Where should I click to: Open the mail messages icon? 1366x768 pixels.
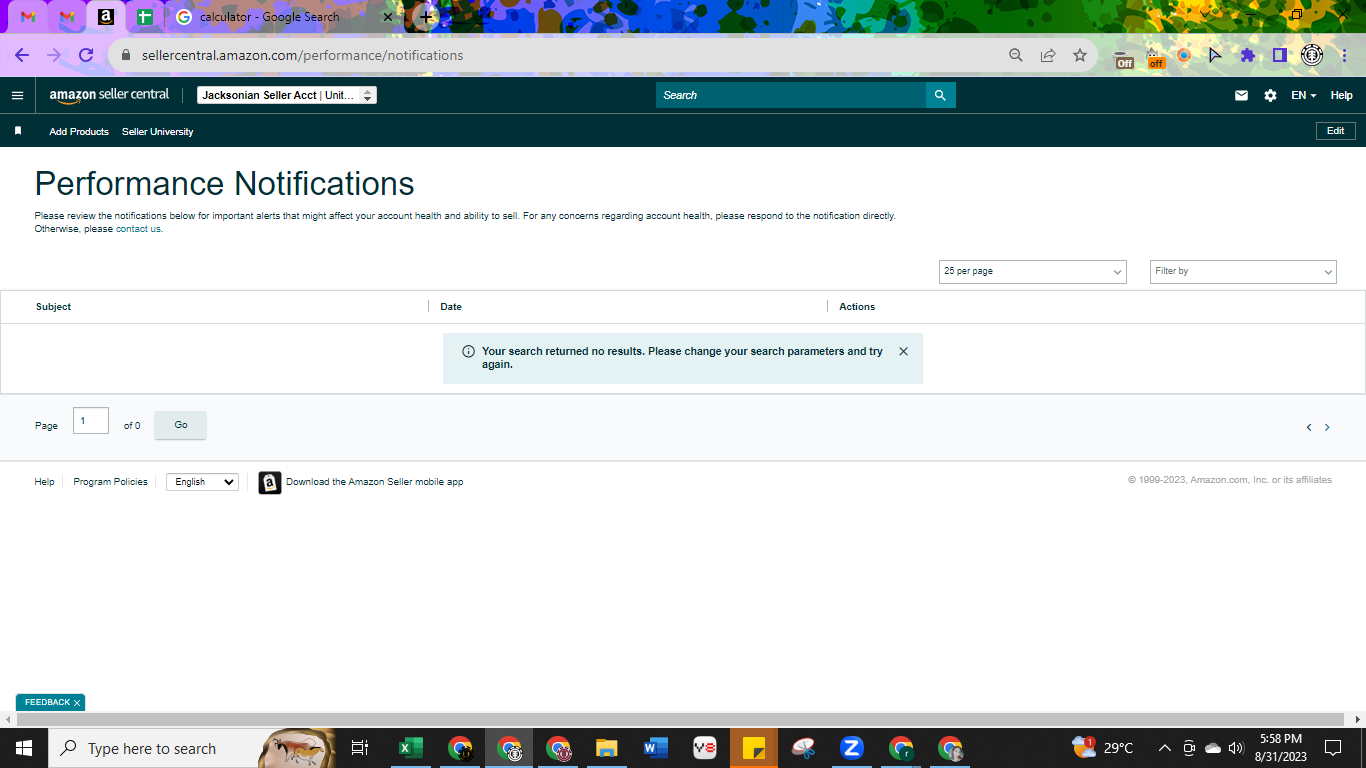tap(1241, 95)
